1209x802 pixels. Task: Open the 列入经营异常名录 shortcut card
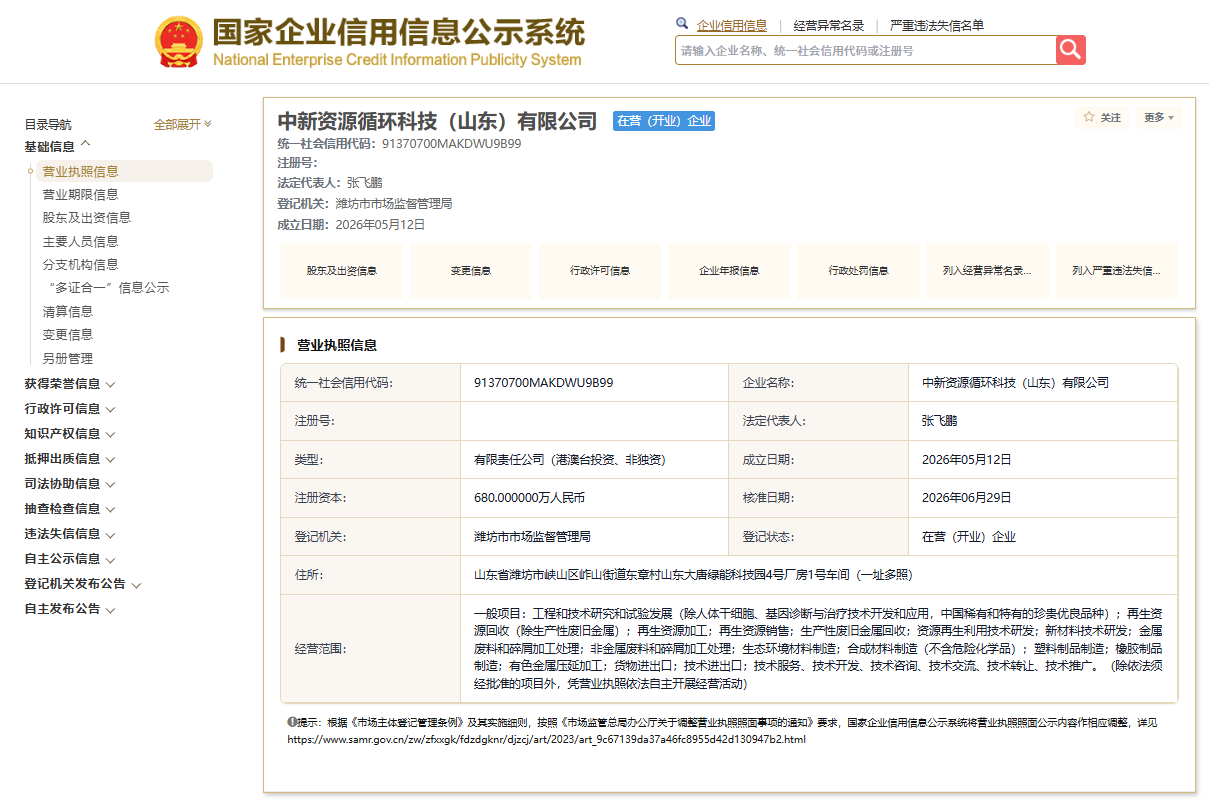[987, 270]
